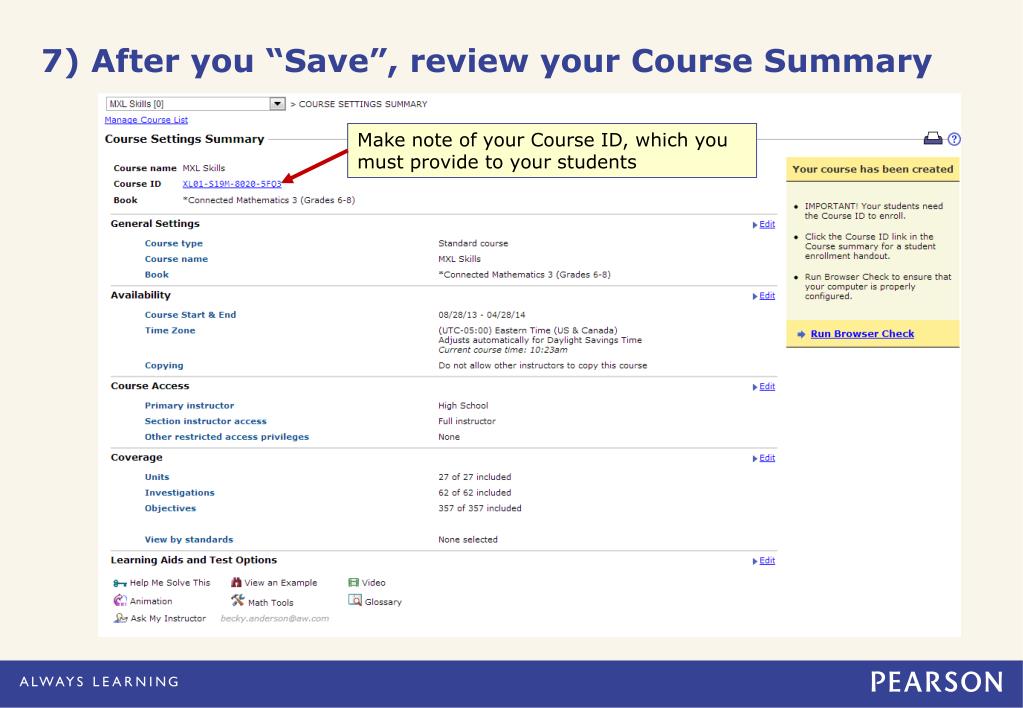Screen dimensions: 1023x708
Task: Click the Glossary icon
Action: (x=355, y=600)
